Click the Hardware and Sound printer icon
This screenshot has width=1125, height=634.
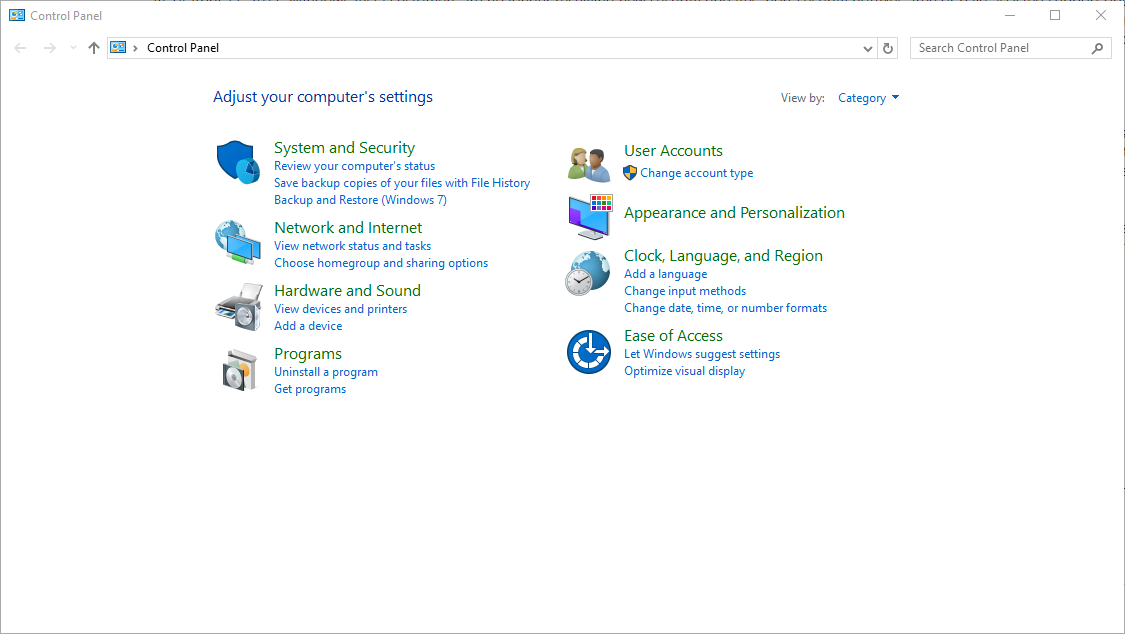[237, 306]
